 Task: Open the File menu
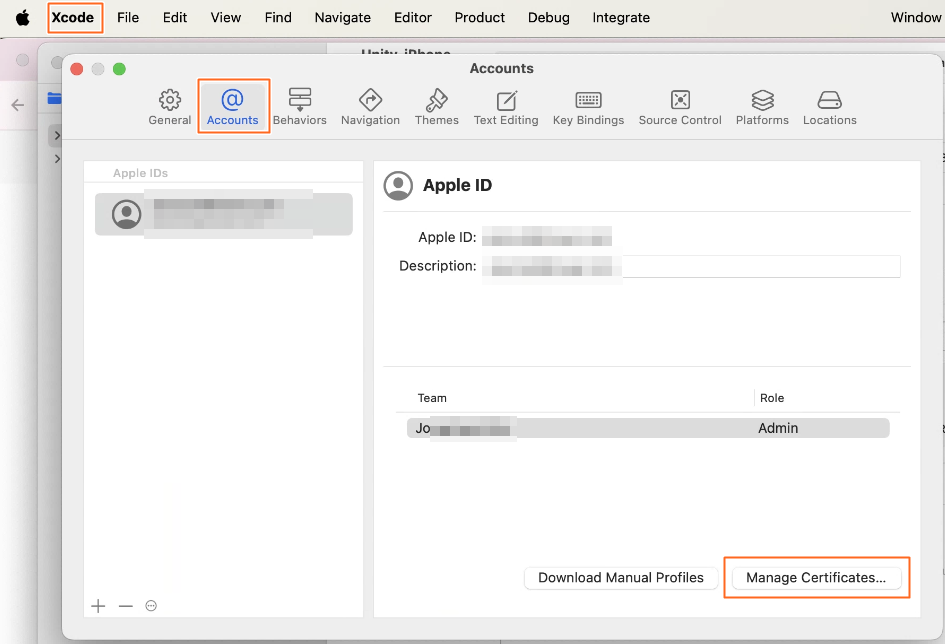tap(128, 17)
